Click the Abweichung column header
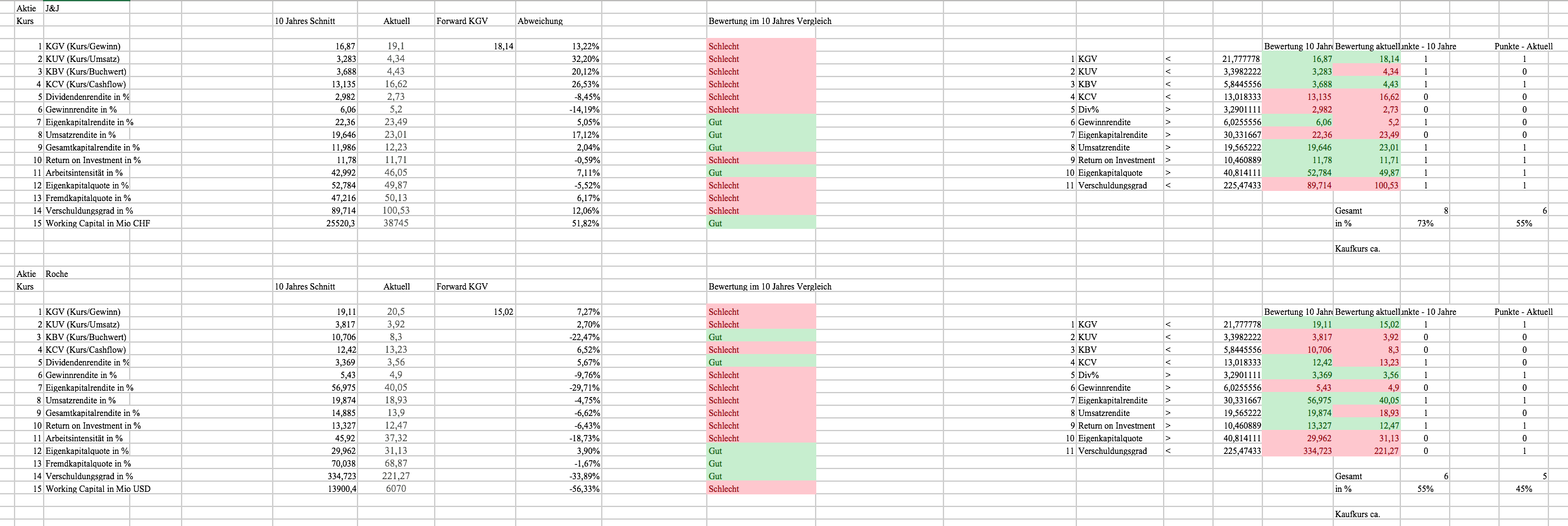The image size is (1568, 526). click(540, 21)
